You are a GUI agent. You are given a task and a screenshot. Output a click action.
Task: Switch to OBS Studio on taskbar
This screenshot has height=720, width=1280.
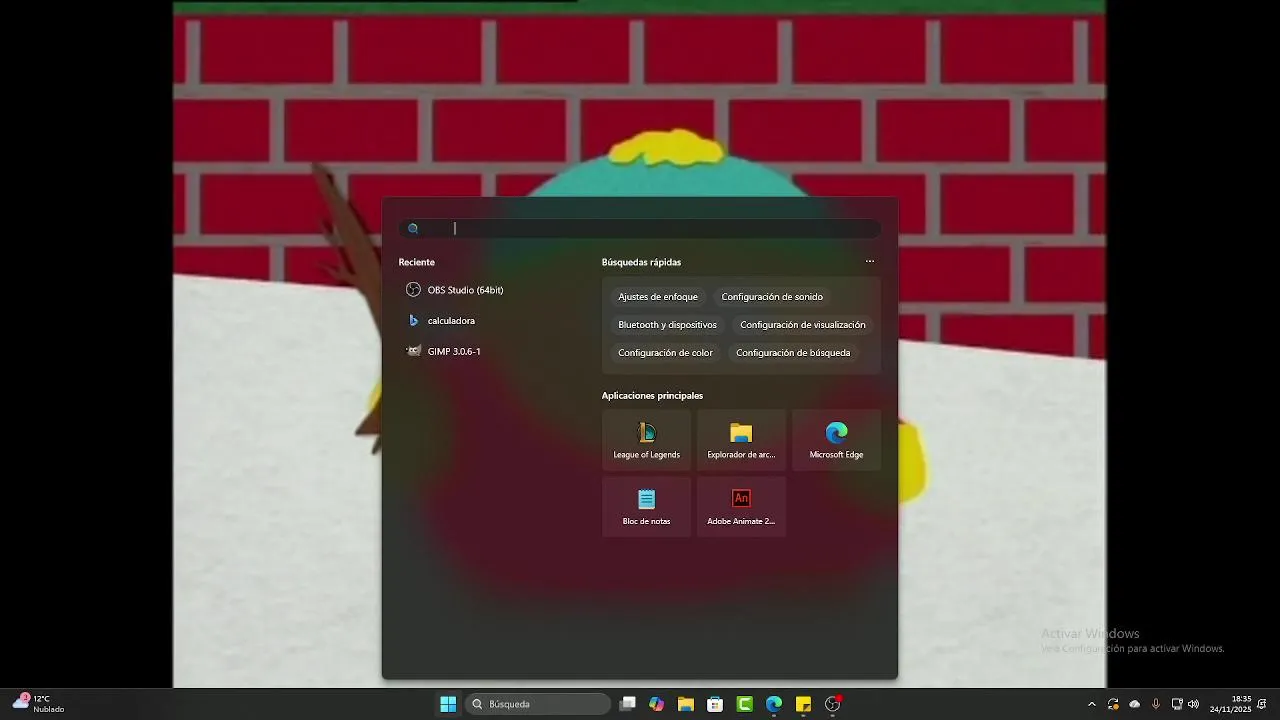pyautogui.click(x=832, y=704)
